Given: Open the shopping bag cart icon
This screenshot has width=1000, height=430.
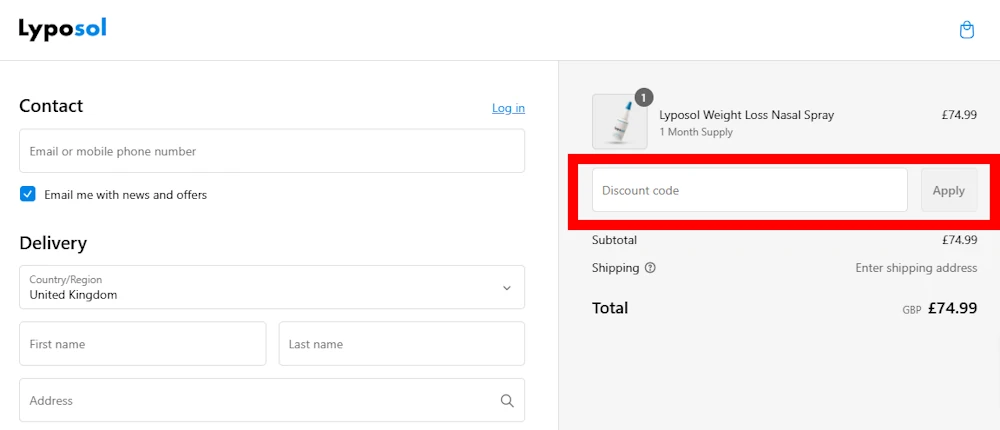Looking at the screenshot, I should point(967,30).
